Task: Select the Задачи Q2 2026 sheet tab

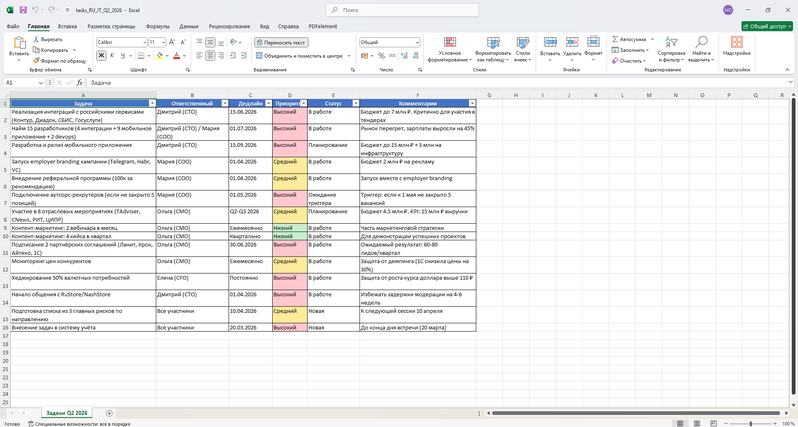Action: [68, 413]
